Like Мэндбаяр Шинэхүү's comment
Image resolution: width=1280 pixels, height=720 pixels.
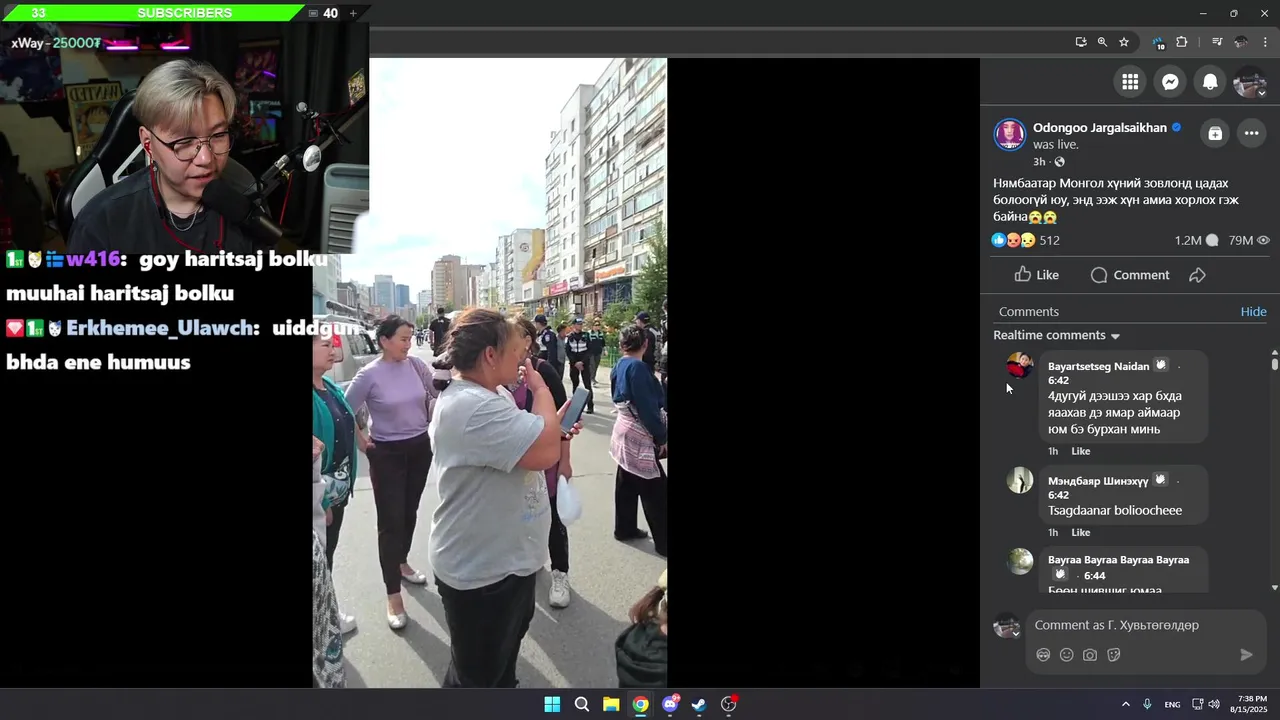coord(1081,532)
